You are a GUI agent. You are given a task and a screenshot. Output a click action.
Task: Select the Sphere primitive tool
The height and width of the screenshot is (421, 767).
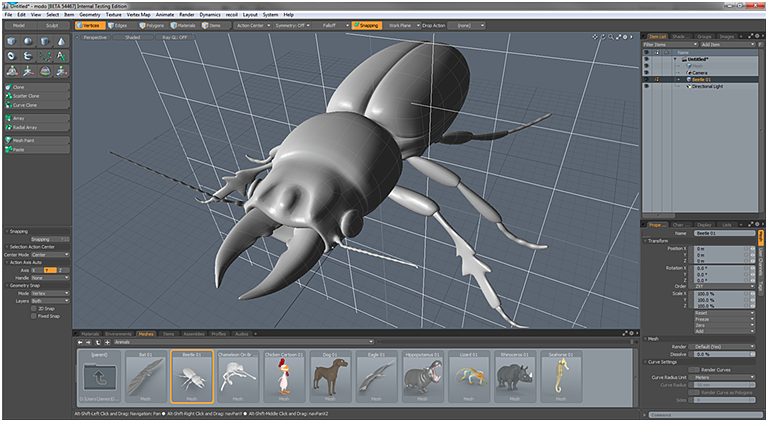click(27, 41)
